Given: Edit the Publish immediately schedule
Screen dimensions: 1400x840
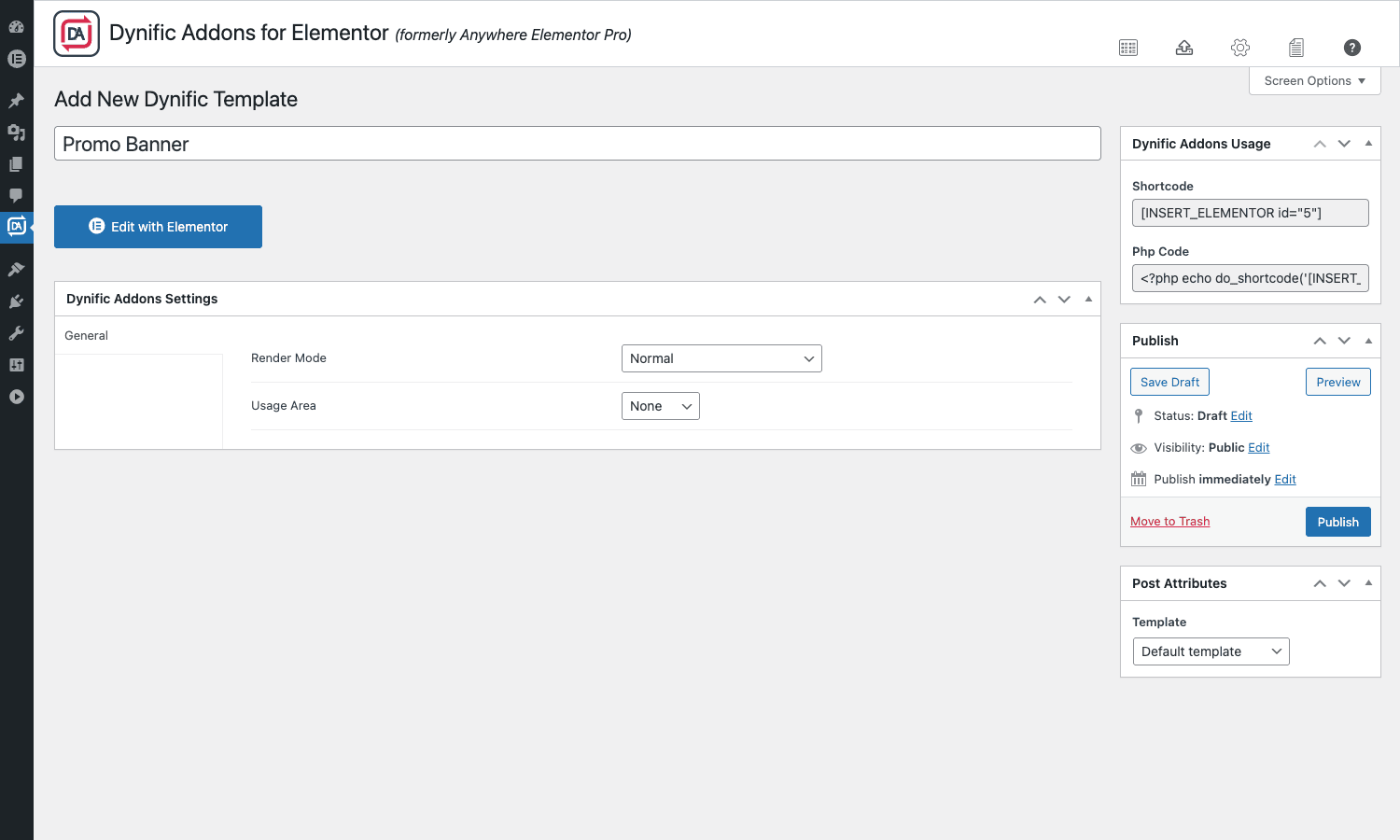Looking at the screenshot, I should click(1285, 480).
